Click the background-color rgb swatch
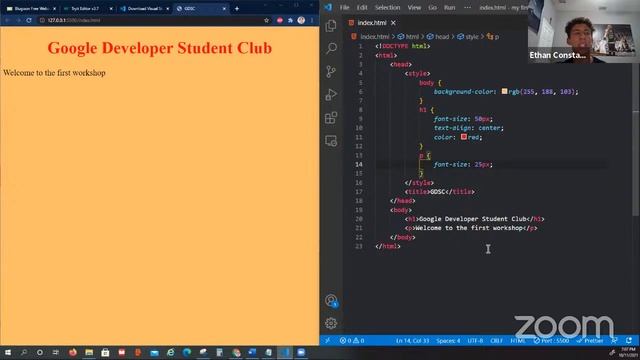This screenshot has height=360, width=640. pos(504,91)
